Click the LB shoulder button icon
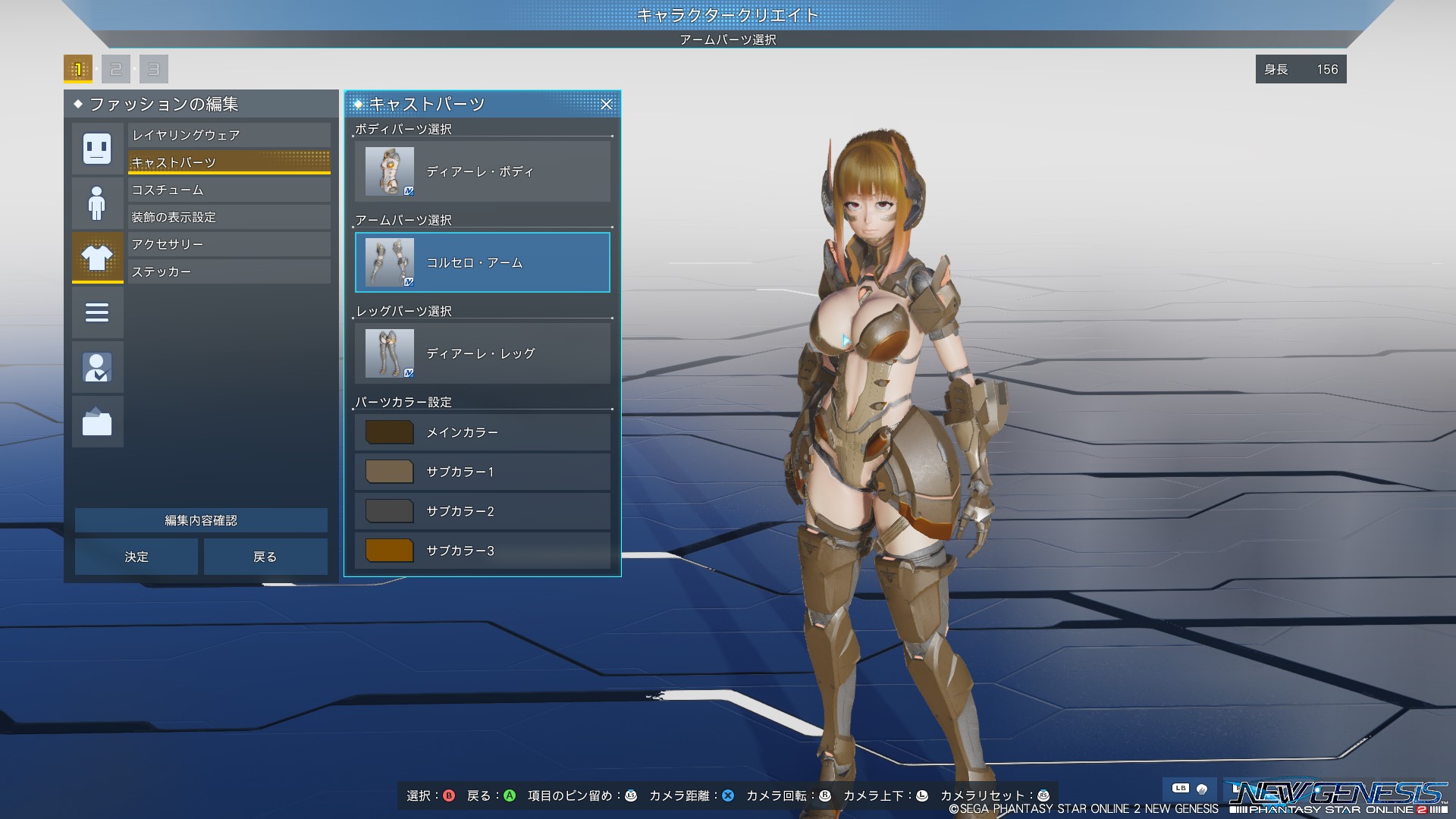This screenshot has width=1456, height=819. pos(1180,789)
